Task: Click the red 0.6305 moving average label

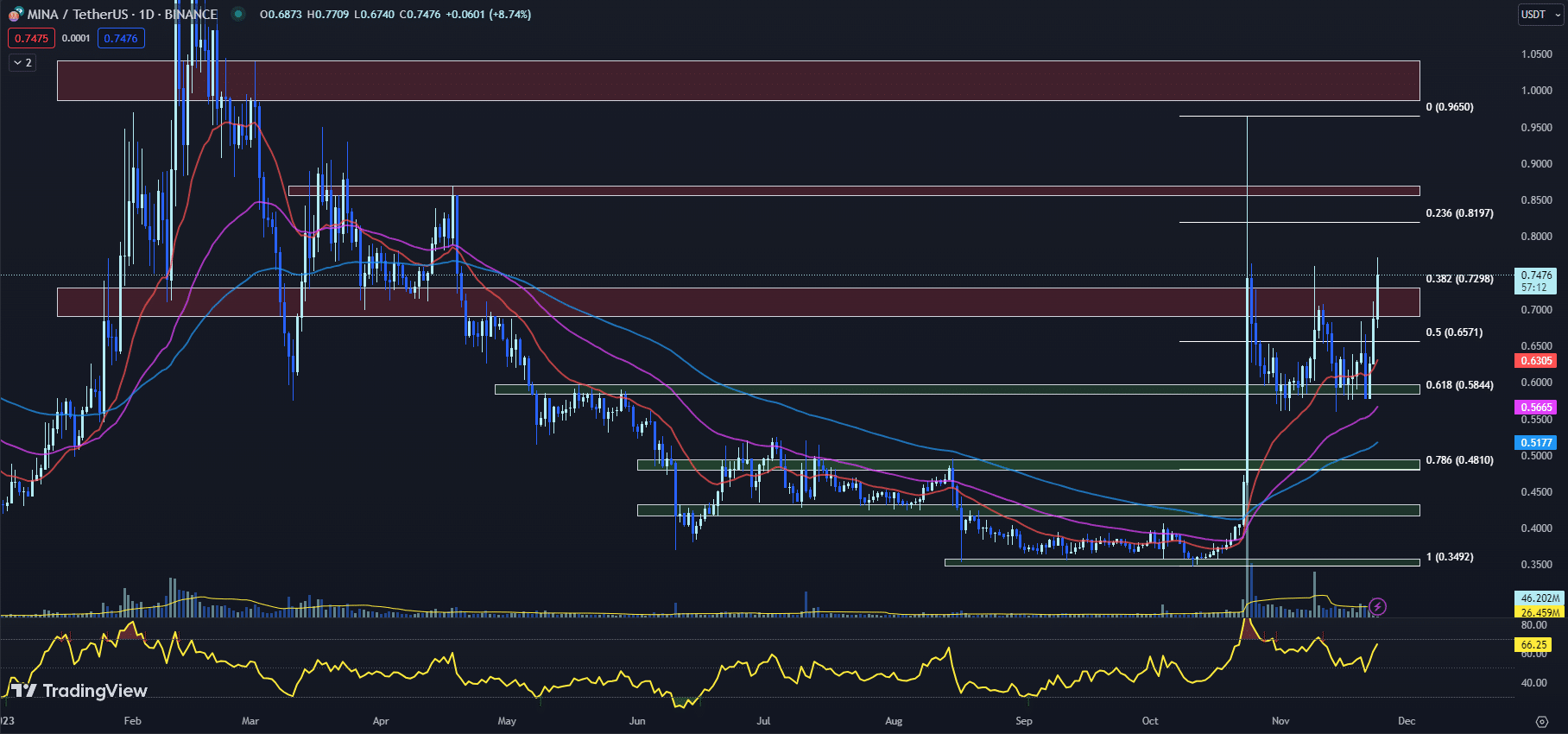Action: [x=1535, y=361]
